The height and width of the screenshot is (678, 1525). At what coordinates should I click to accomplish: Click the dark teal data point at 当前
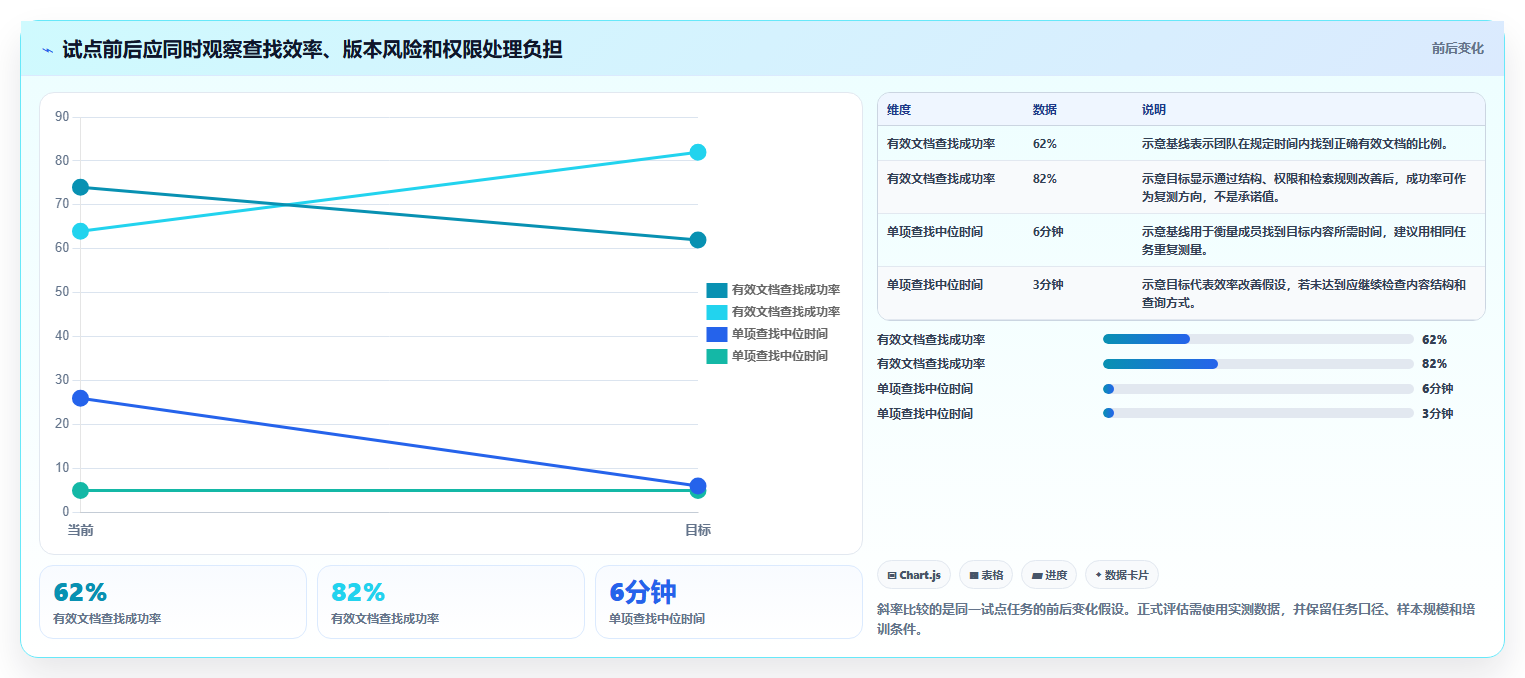tap(81, 187)
